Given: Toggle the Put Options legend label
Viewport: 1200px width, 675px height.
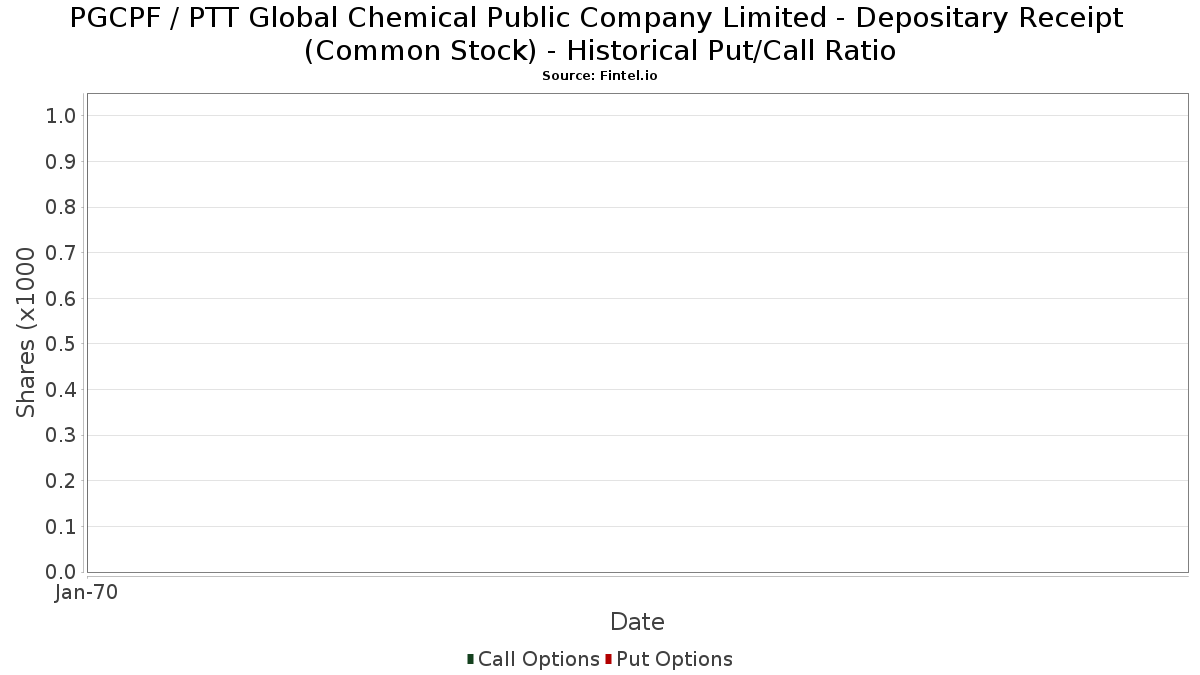Looking at the screenshot, I should (675, 659).
